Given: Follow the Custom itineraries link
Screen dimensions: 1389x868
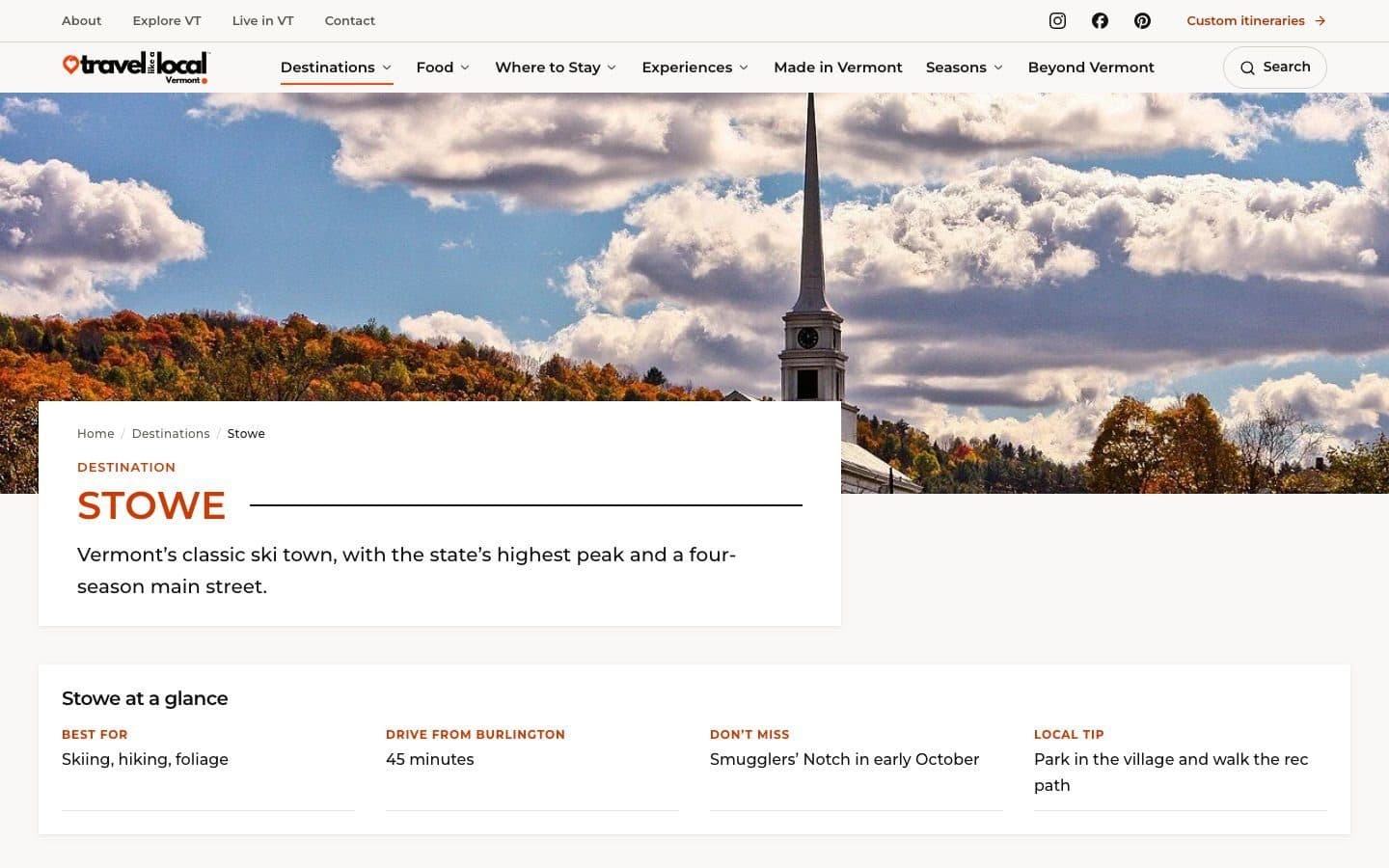Looking at the screenshot, I should click(x=1256, y=20).
